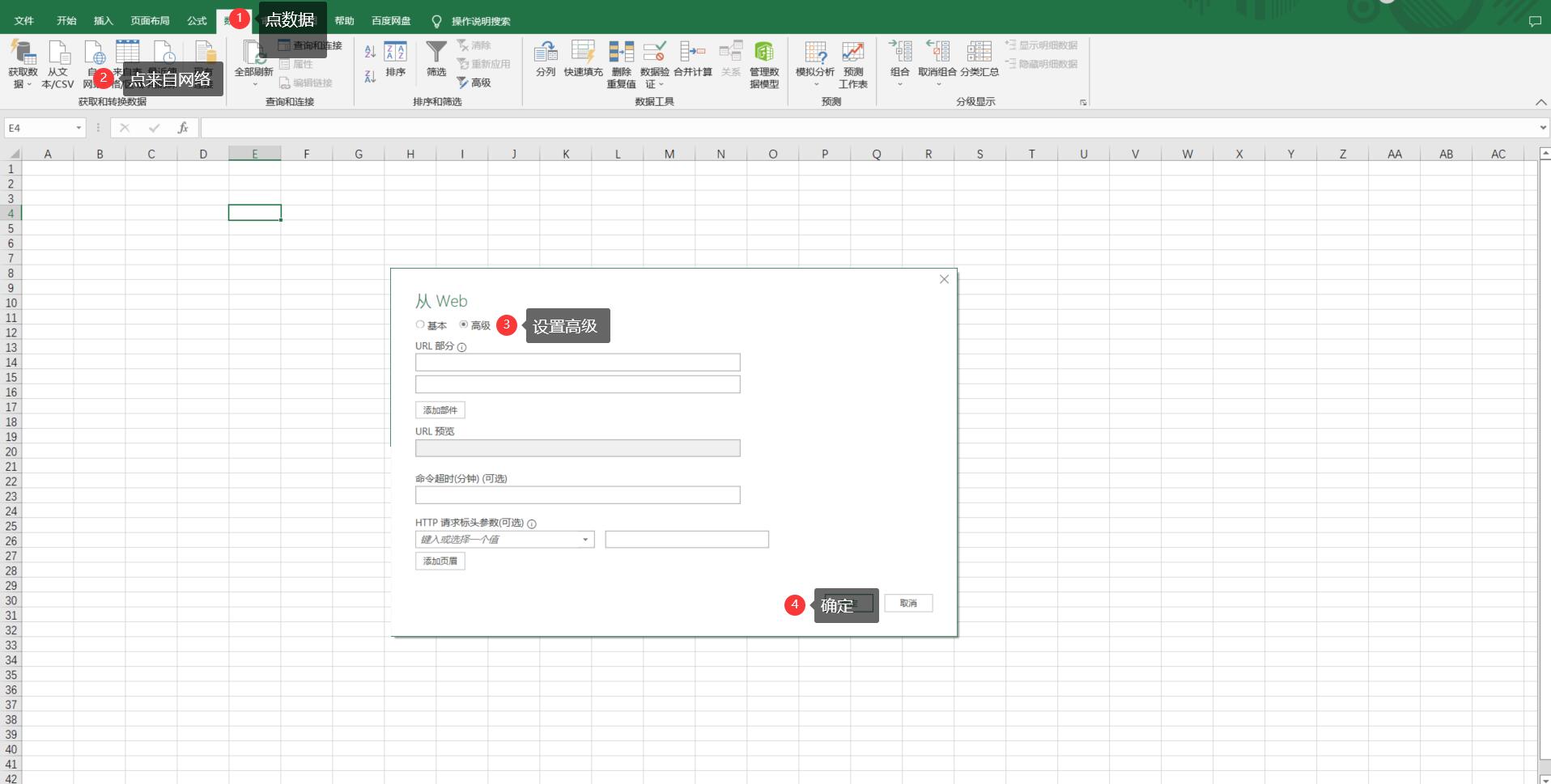Click the second URL 部分 input field
Viewport: 1551px width, 784px height.
coord(578,384)
